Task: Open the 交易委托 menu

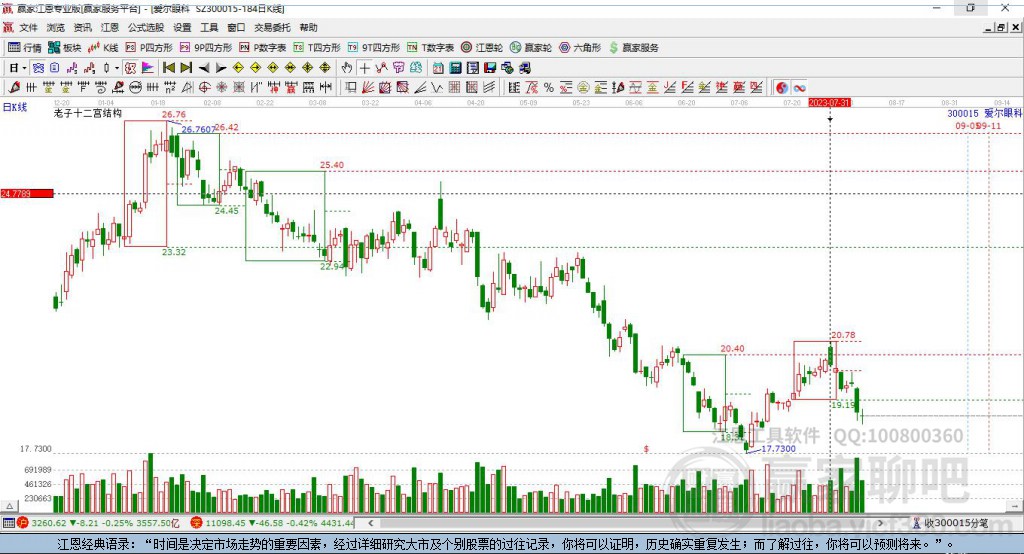Action: [272, 27]
